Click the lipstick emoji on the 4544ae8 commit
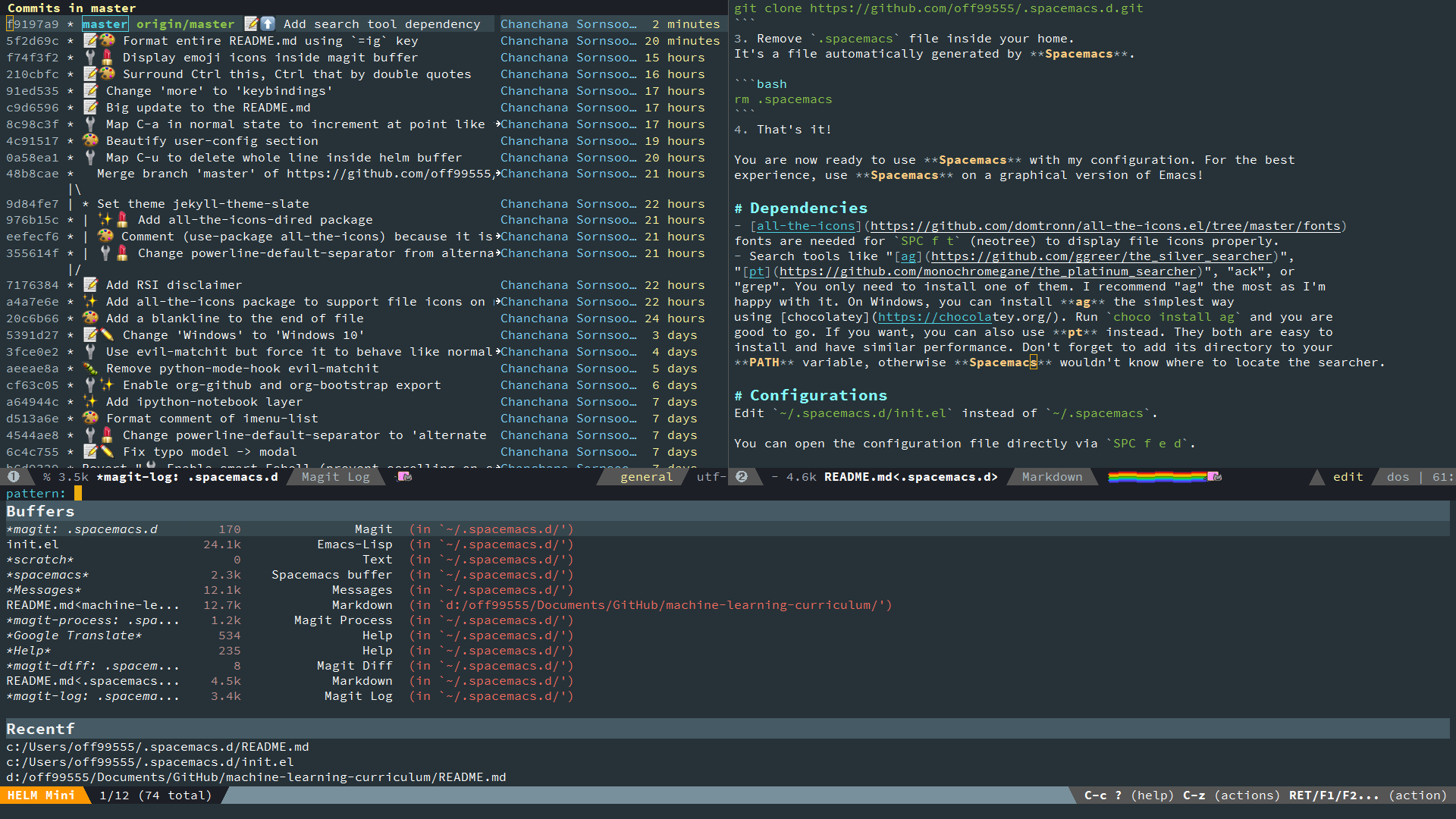 tap(107, 435)
